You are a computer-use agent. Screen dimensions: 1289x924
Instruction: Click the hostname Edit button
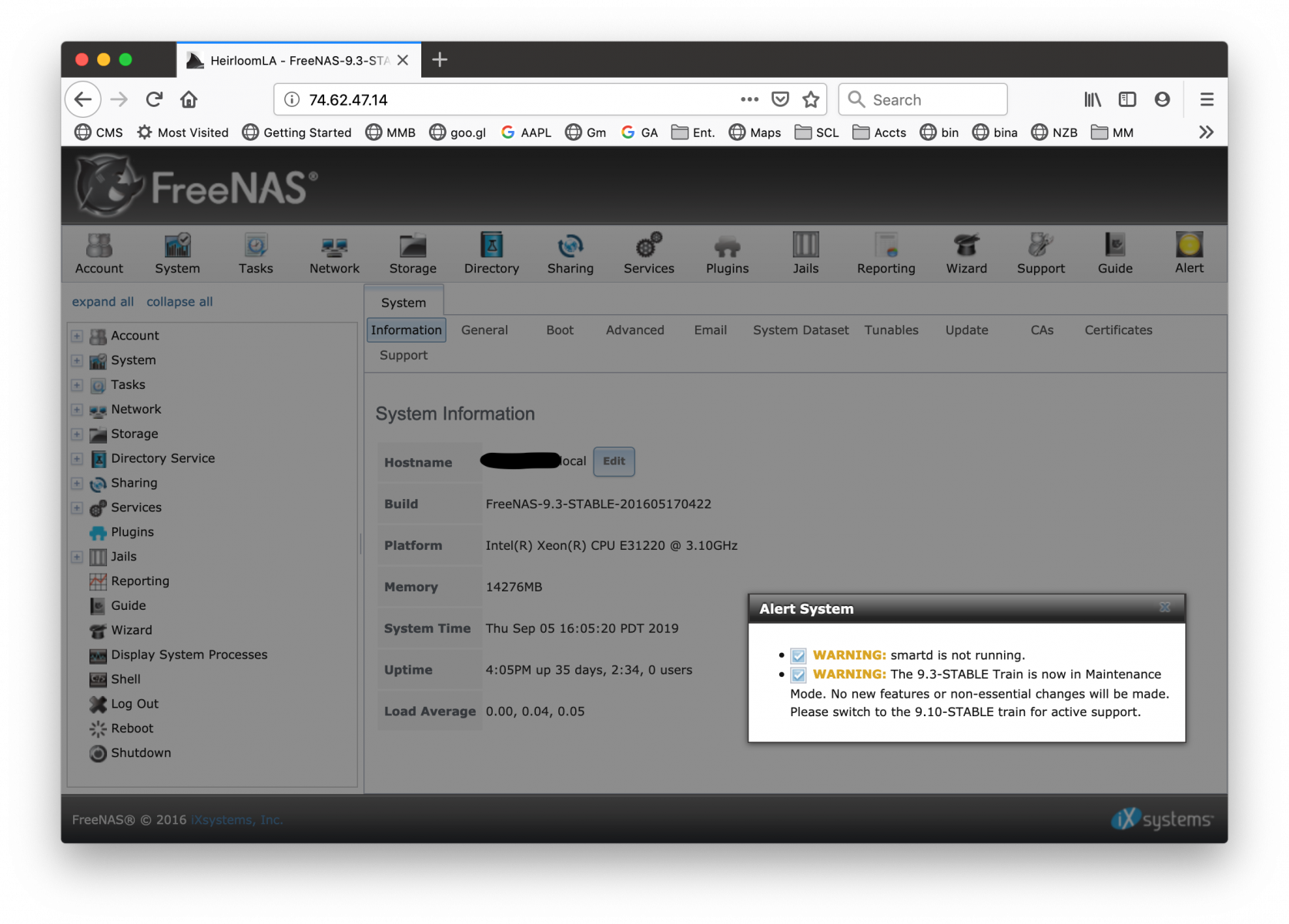(x=614, y=461)
